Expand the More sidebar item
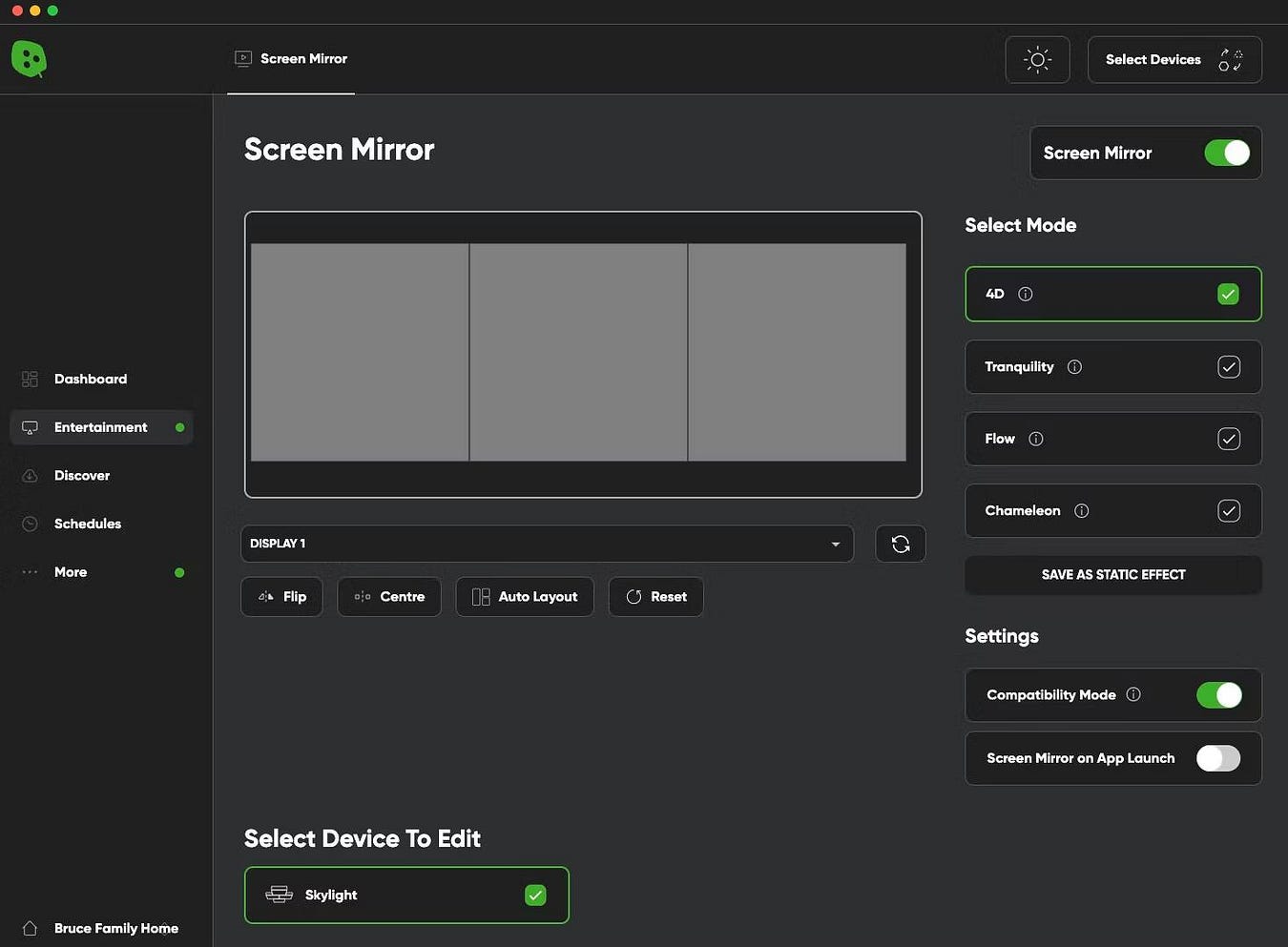1288x947 pixels. tap(71, 572)
